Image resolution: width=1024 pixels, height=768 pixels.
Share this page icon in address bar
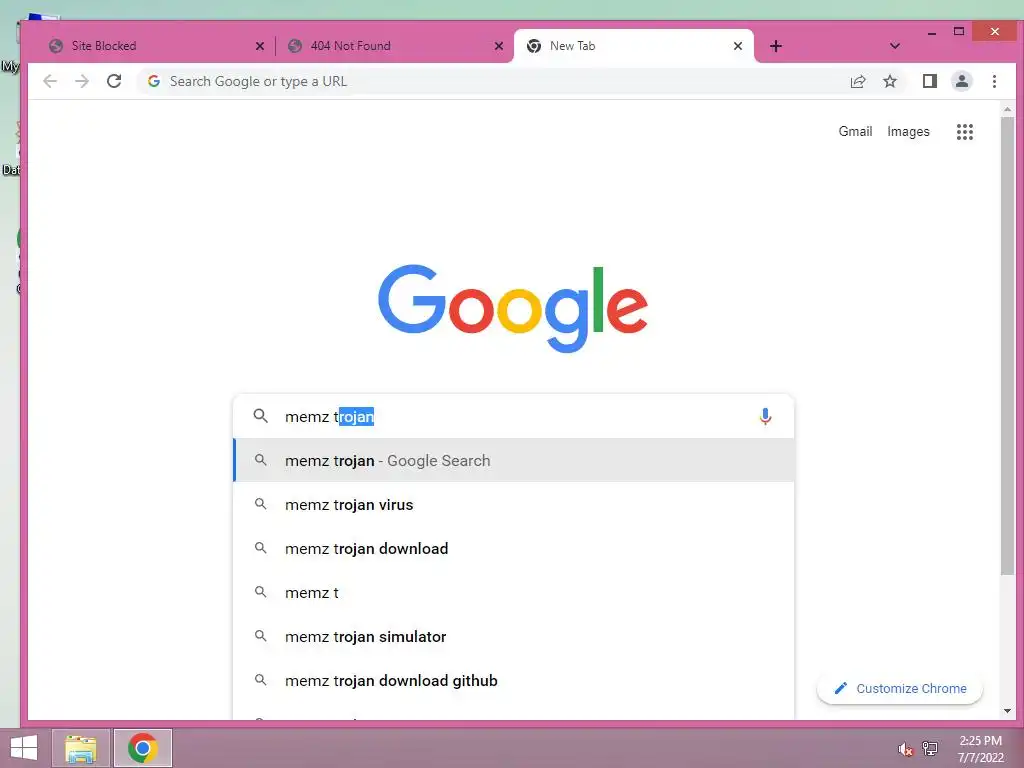pos(857,81)
